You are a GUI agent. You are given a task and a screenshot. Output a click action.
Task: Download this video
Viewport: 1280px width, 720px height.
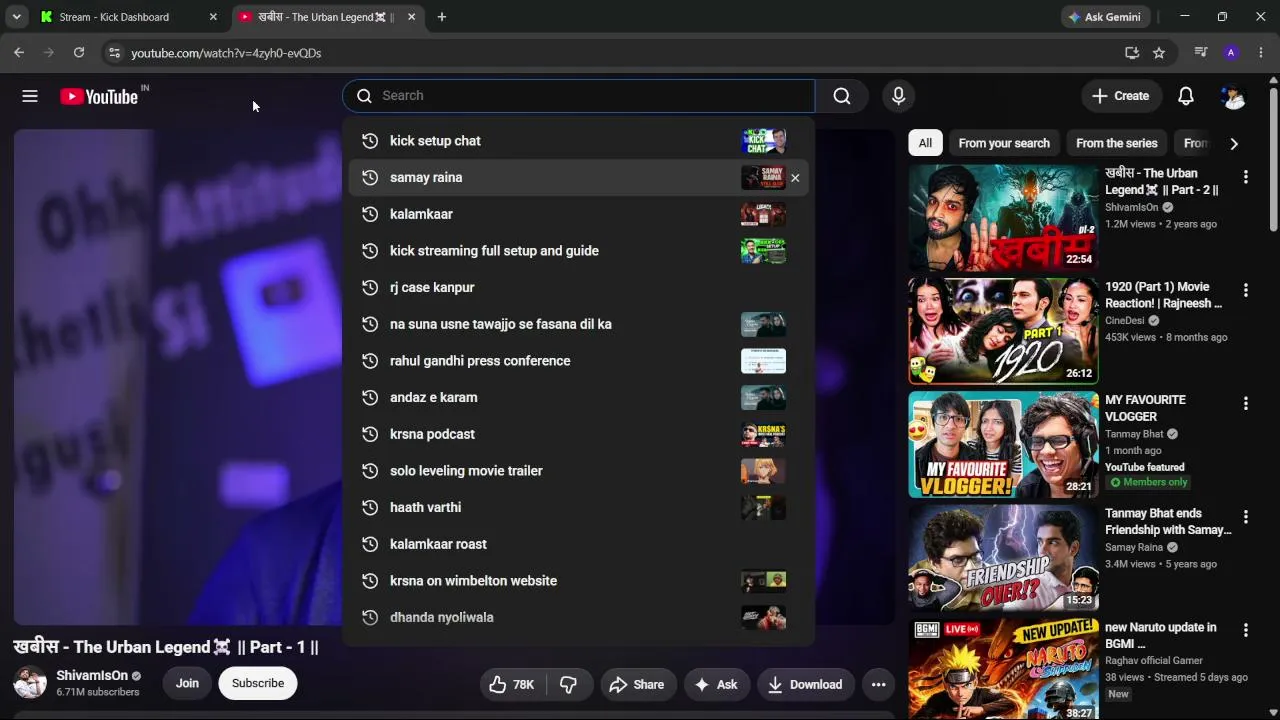pos(805,684)
